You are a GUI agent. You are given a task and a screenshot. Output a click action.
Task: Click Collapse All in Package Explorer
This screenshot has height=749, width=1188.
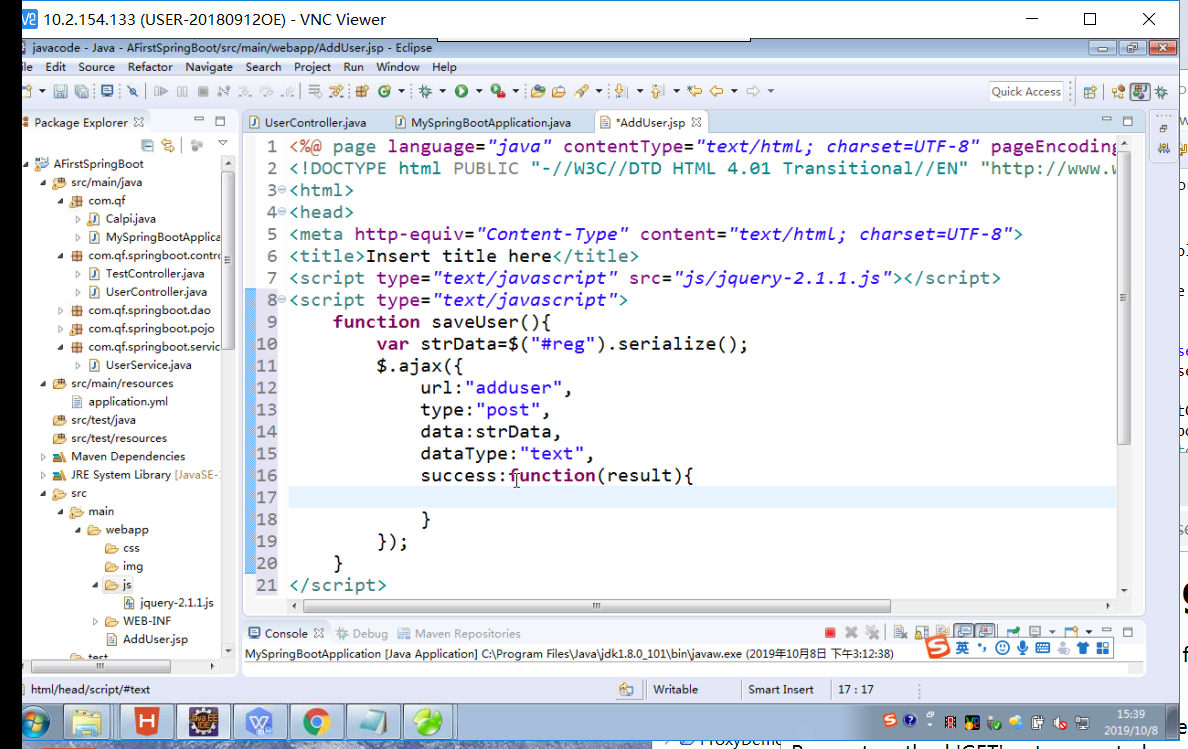tap(148, 145)
